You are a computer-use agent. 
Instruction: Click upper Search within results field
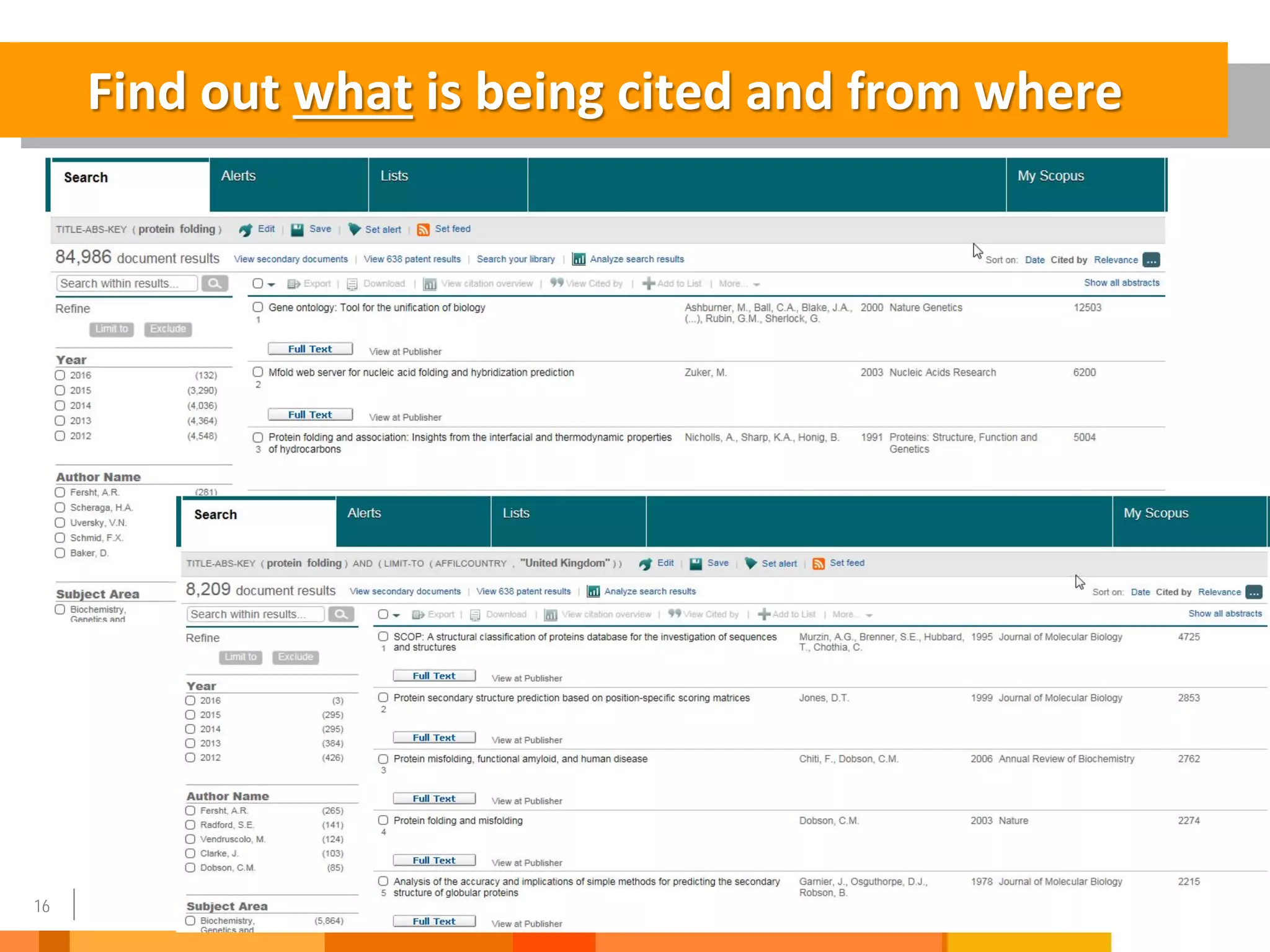127,283
